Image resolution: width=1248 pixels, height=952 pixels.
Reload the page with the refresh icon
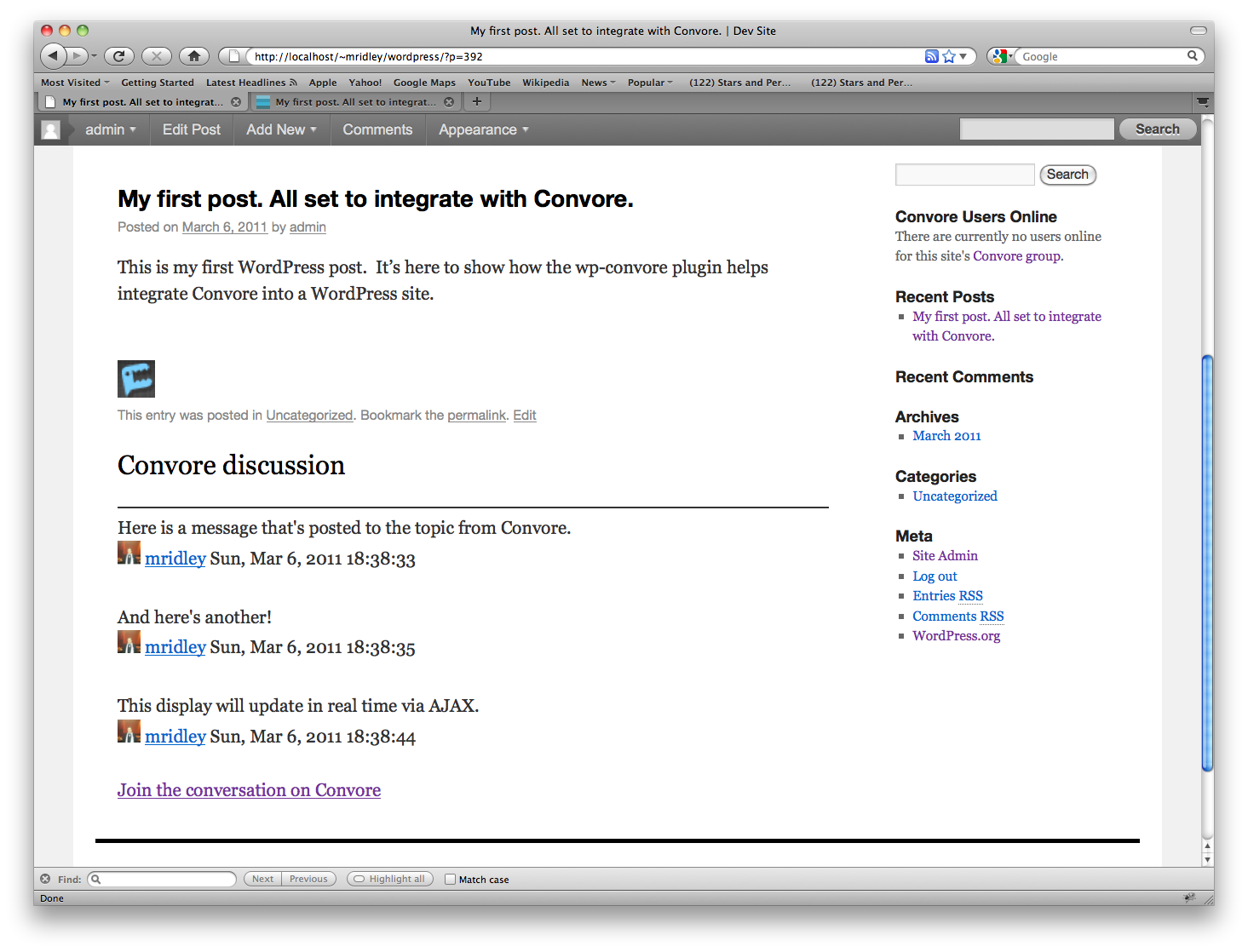point(118,56)
